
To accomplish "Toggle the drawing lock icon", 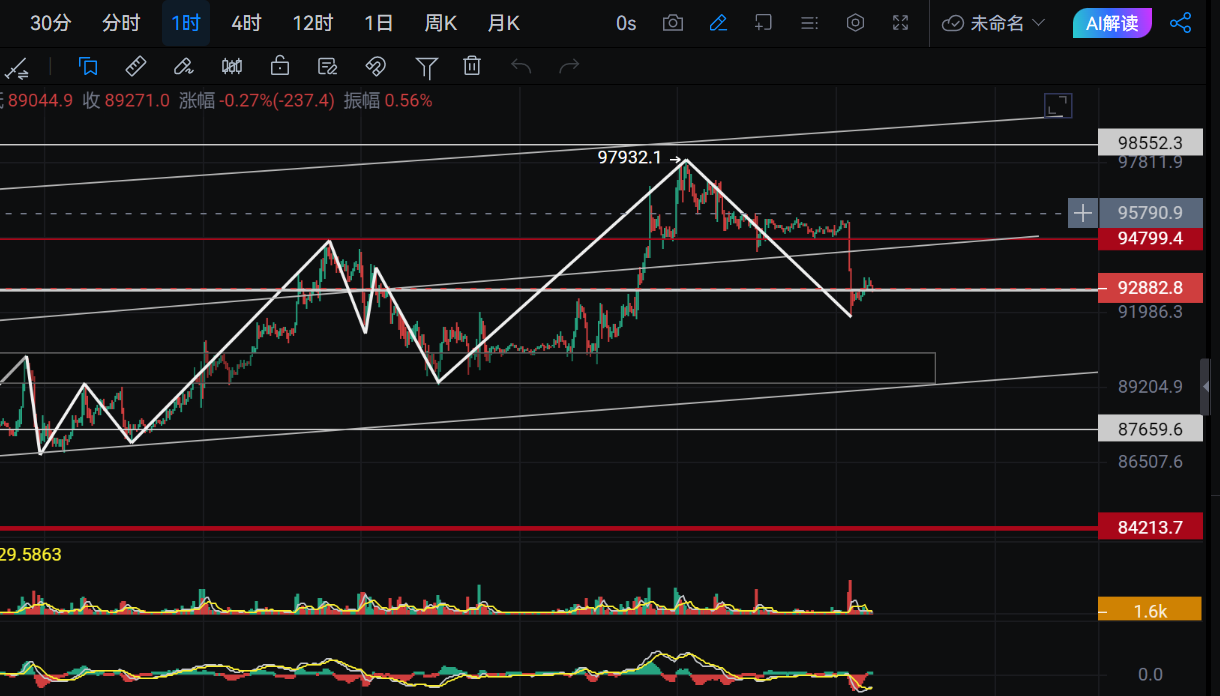I will coord(280,67).
